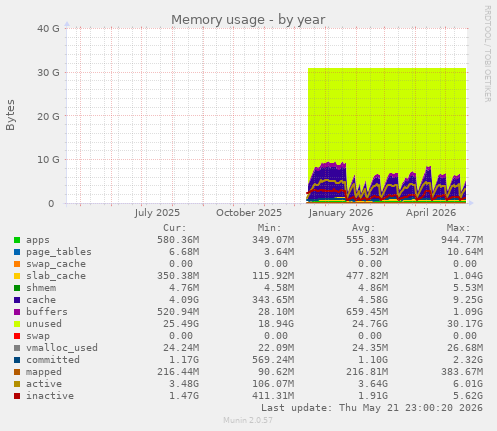Click the swap_cache orange legend swatch
This screenshot has width=497, height=431.
tap(17, 264)
